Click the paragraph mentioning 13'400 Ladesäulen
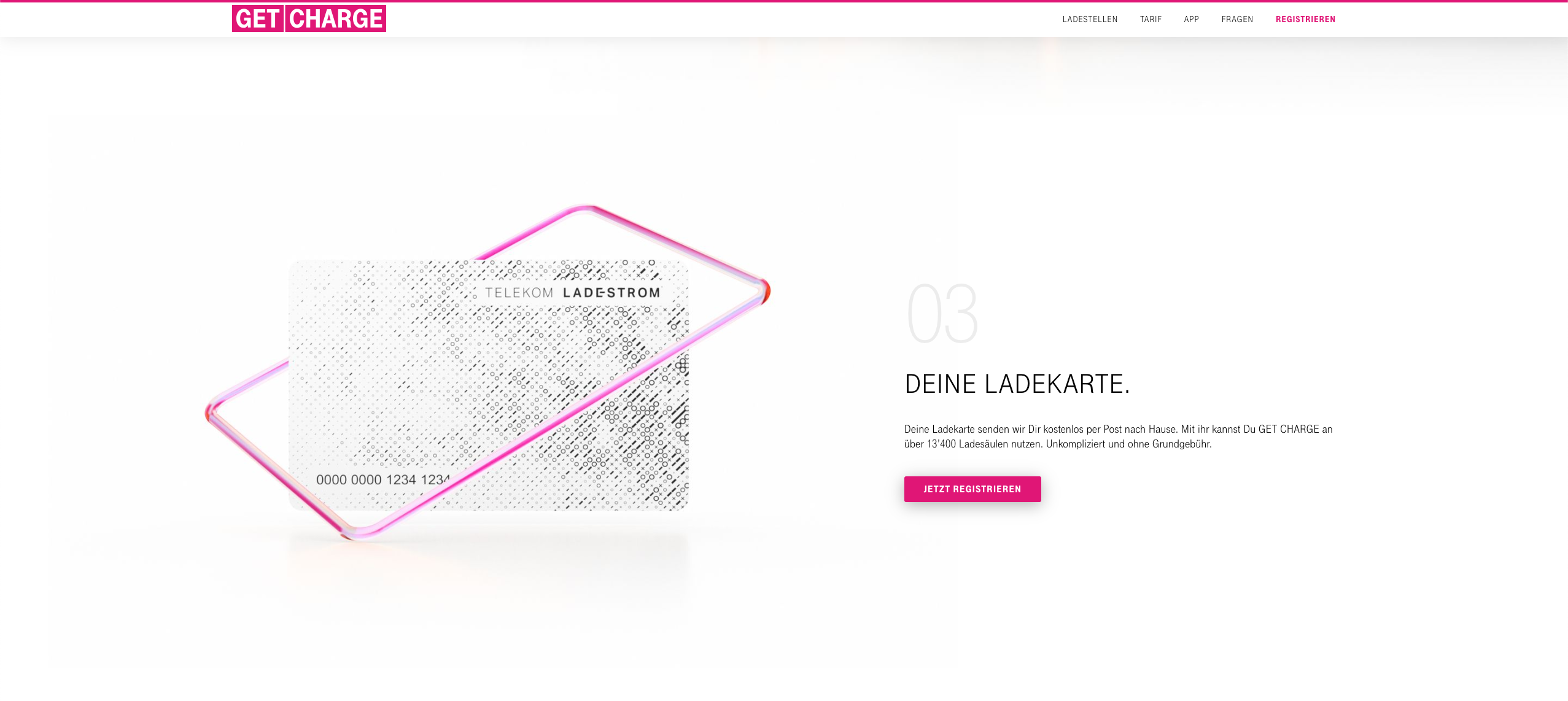Image resolution: width=1568 pixels, height=701 pixels. pyautogui.click(x=1118, y=436)
